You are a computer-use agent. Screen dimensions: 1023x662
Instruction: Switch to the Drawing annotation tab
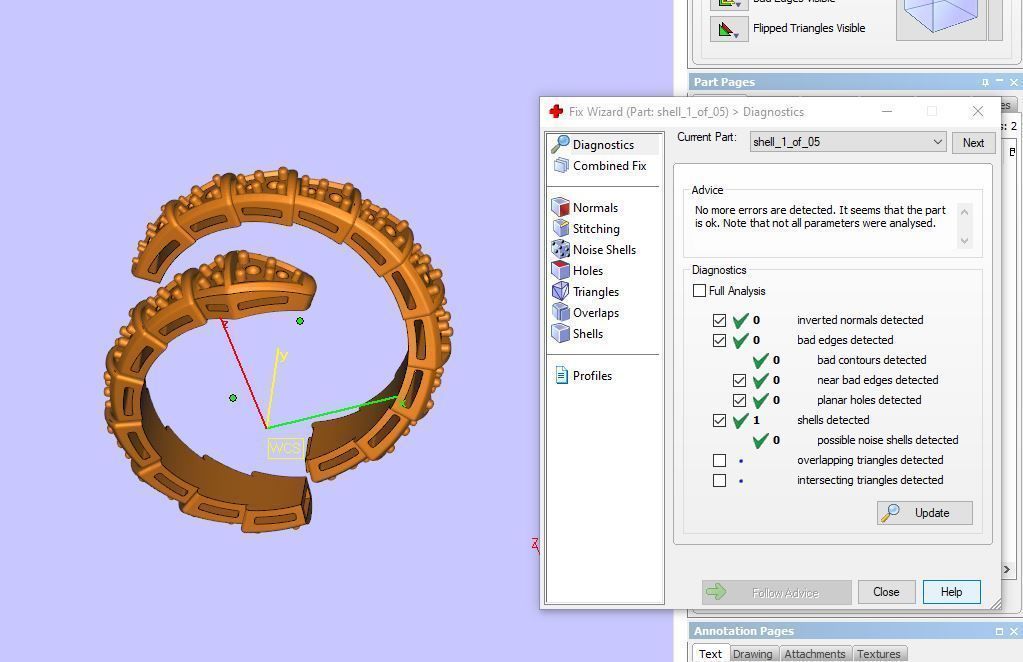point(752,654)
